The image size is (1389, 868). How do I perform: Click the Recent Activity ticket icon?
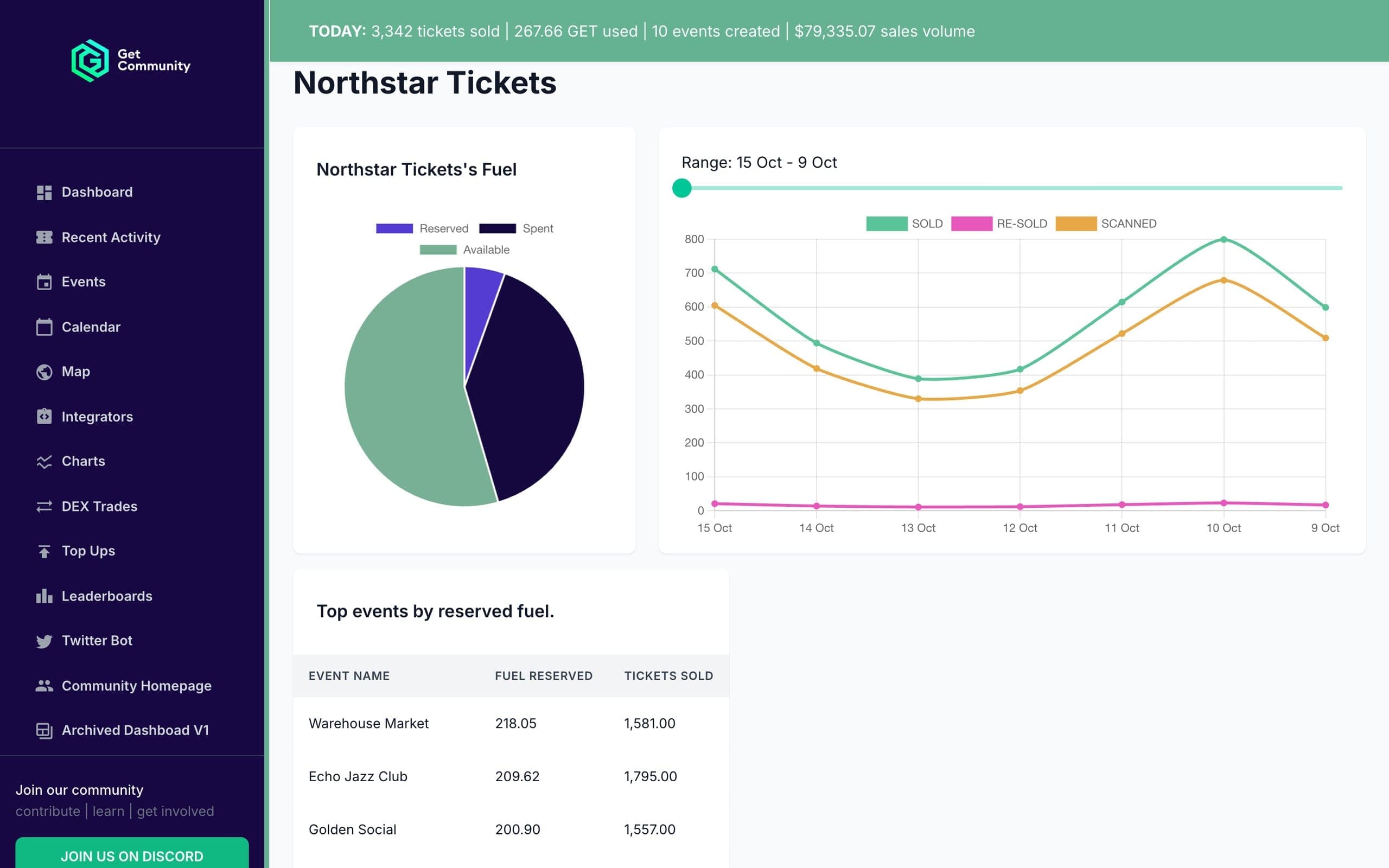44,237
